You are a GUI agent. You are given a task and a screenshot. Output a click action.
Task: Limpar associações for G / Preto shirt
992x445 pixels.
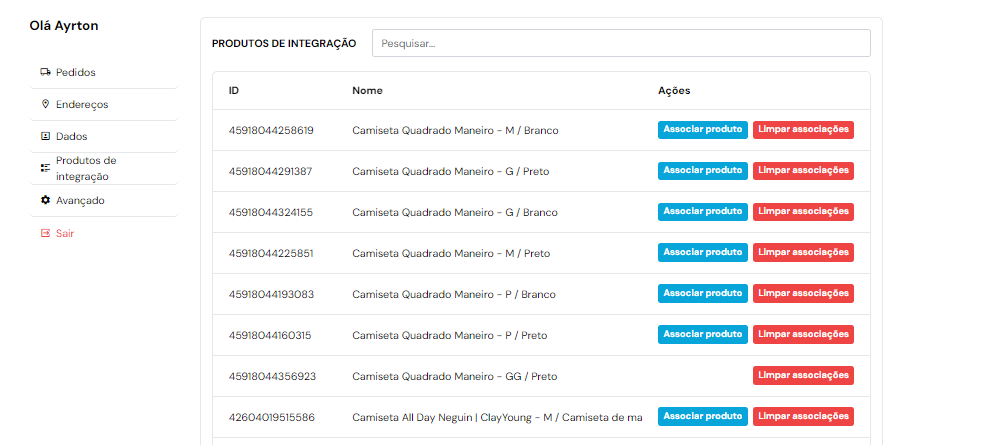[x=803, y=171]
